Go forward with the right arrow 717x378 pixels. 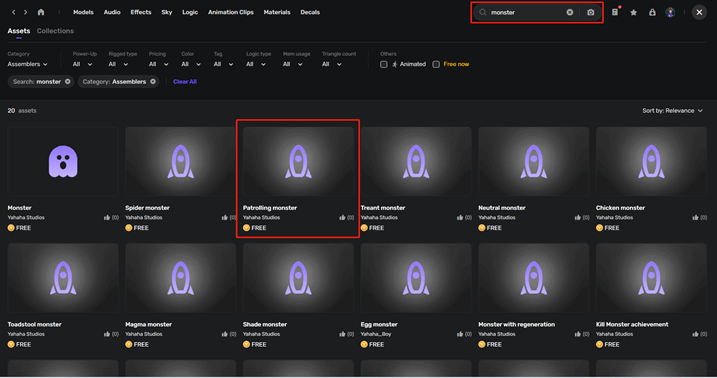(x=26, y=12)
